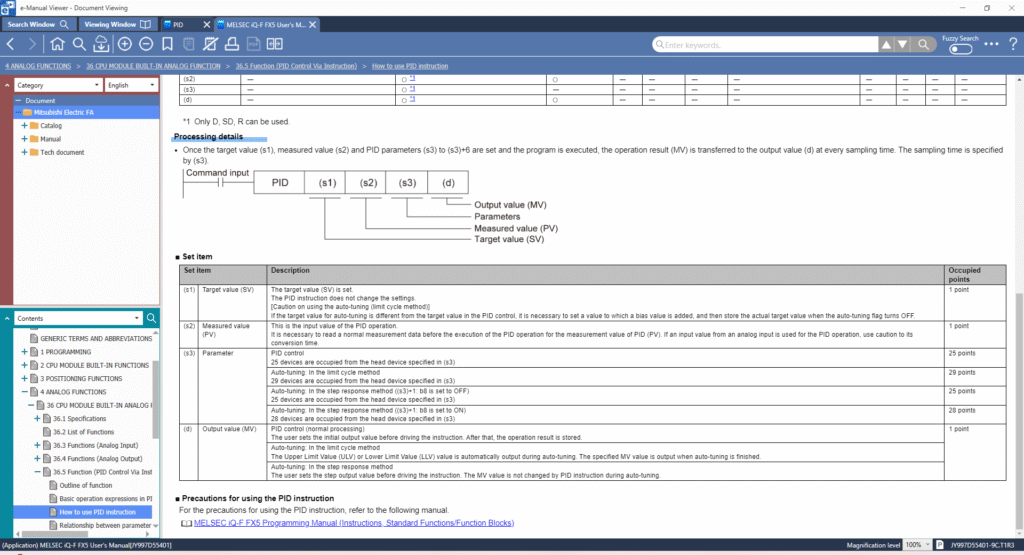The height and width of the screenshot is (555, 1024).
Task: Collapse 36.5 Function (PID Control Via Inst
Action: coord(37,471)
